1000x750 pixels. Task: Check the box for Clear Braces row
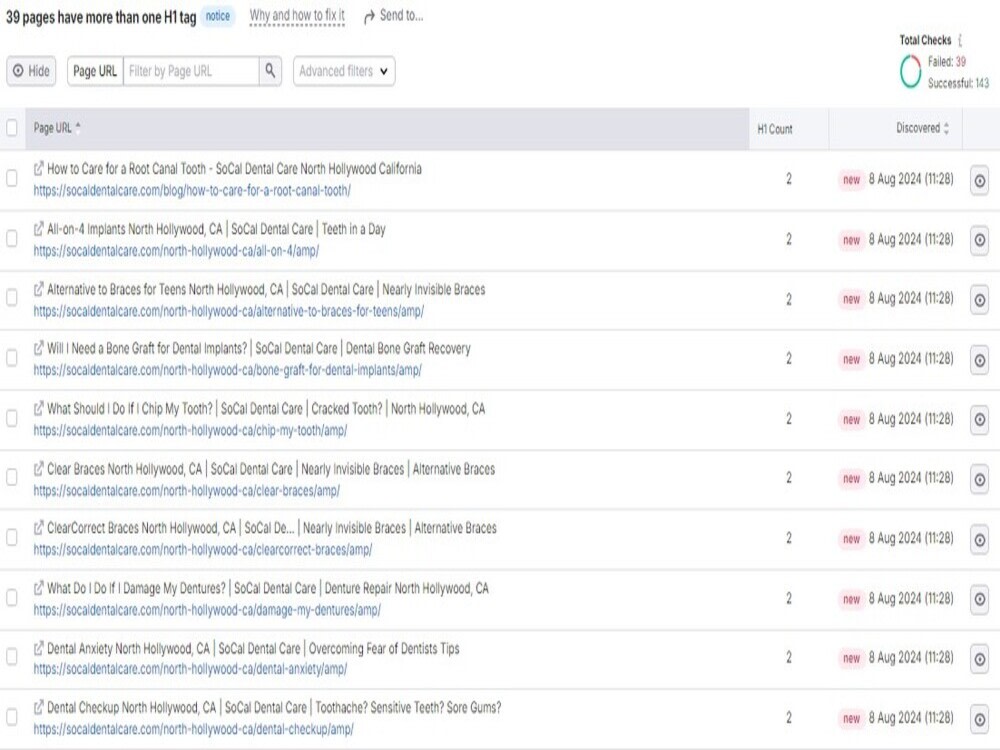[11, 477]
